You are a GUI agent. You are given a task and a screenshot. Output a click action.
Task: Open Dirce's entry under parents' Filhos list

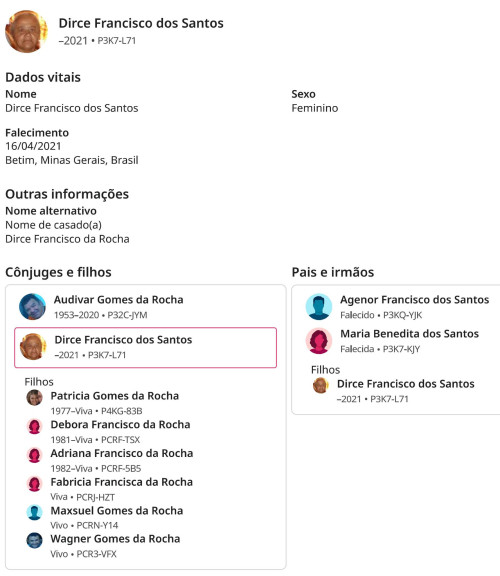pyautogui.click(x=406, y=384)
